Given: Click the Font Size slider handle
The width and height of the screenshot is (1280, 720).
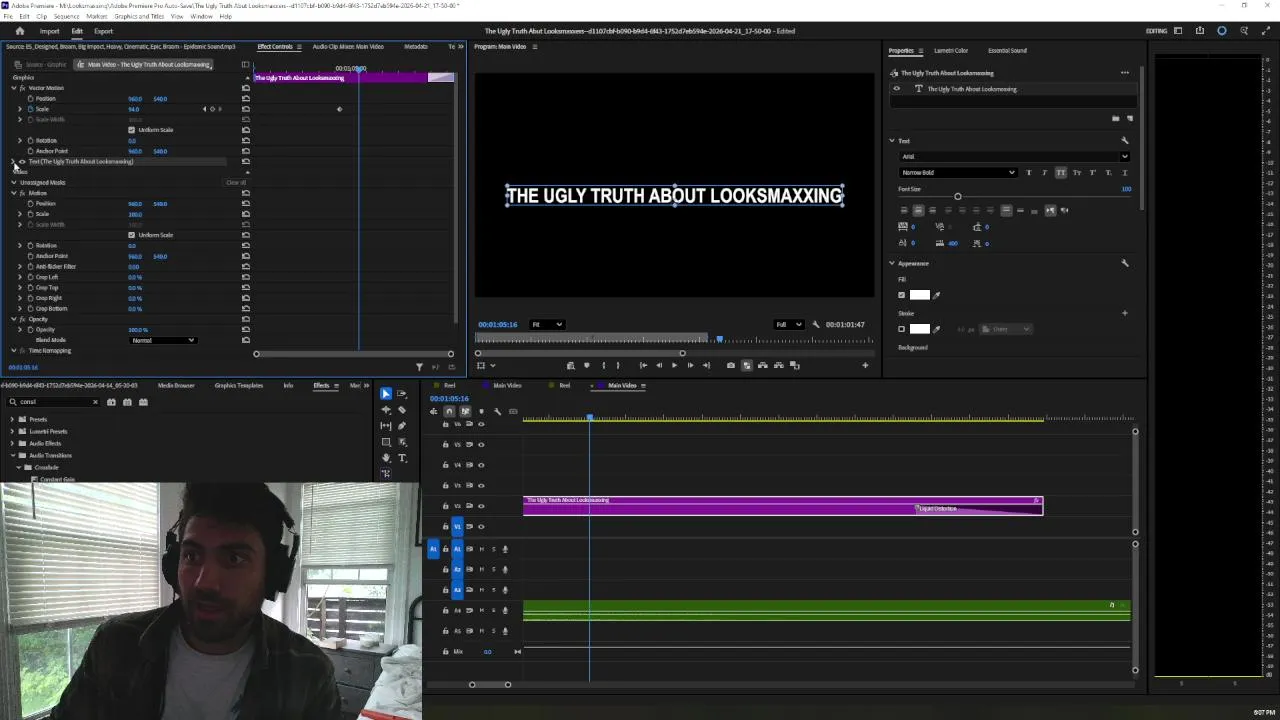Looking at the screenshot, I should [957, 197].
